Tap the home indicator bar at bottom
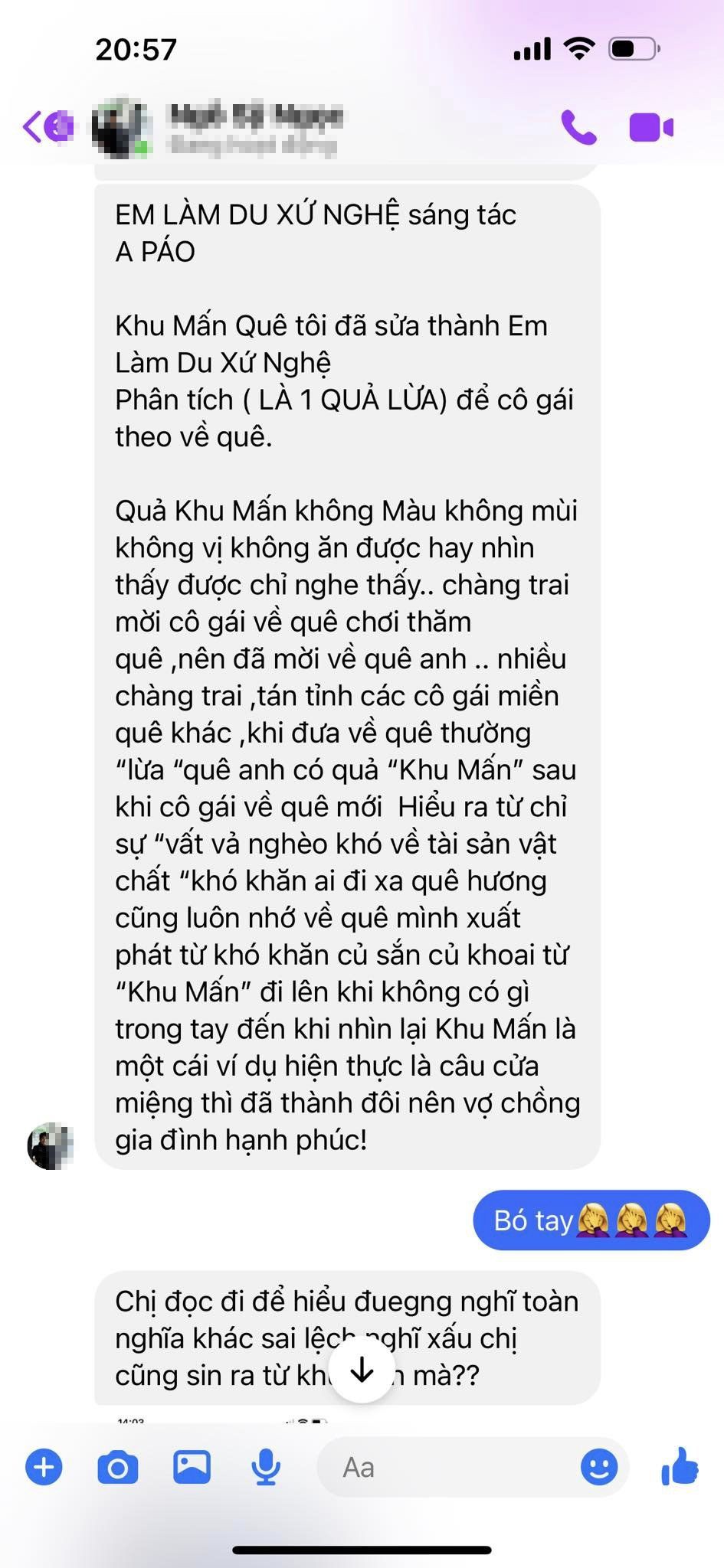Viewport: 724px width, 1568px height. [362, 1550]
